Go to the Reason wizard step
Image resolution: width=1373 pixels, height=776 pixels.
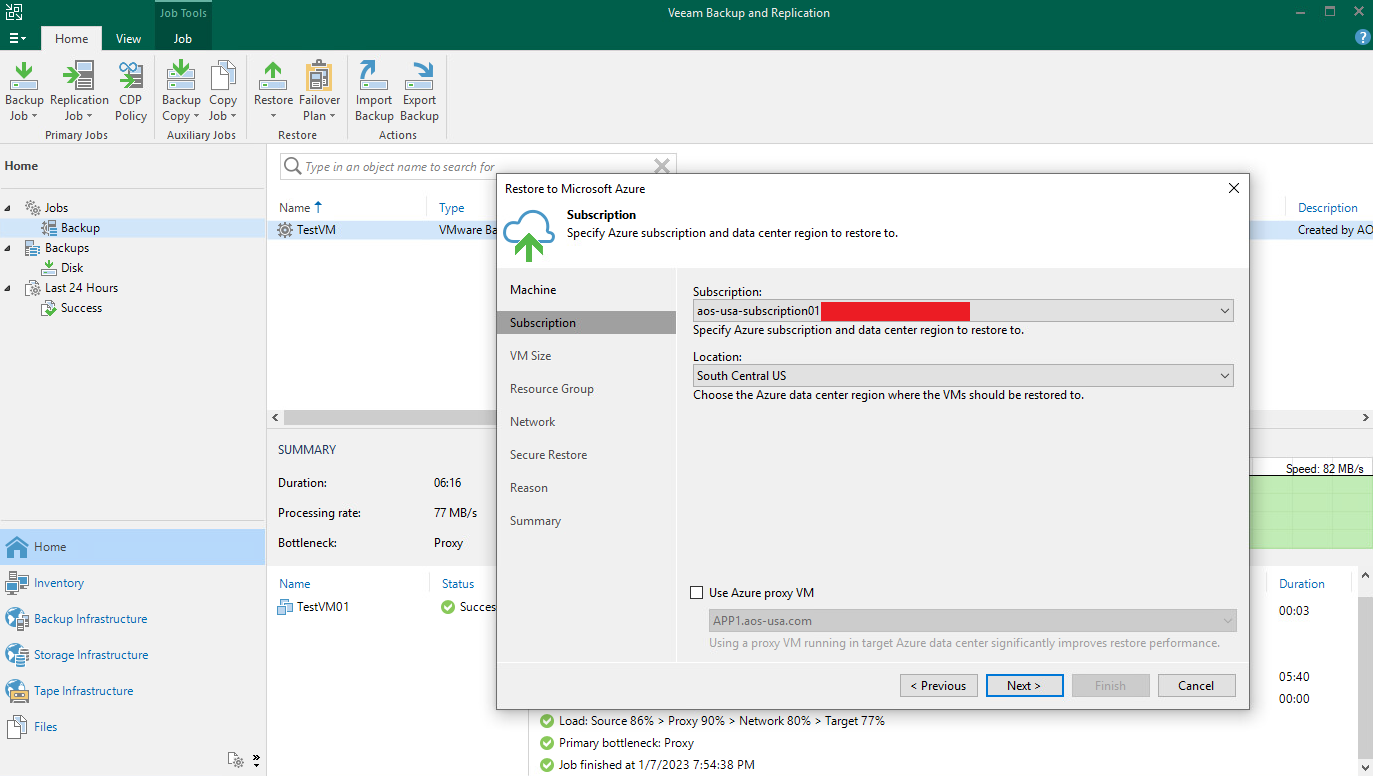(529, 488)
